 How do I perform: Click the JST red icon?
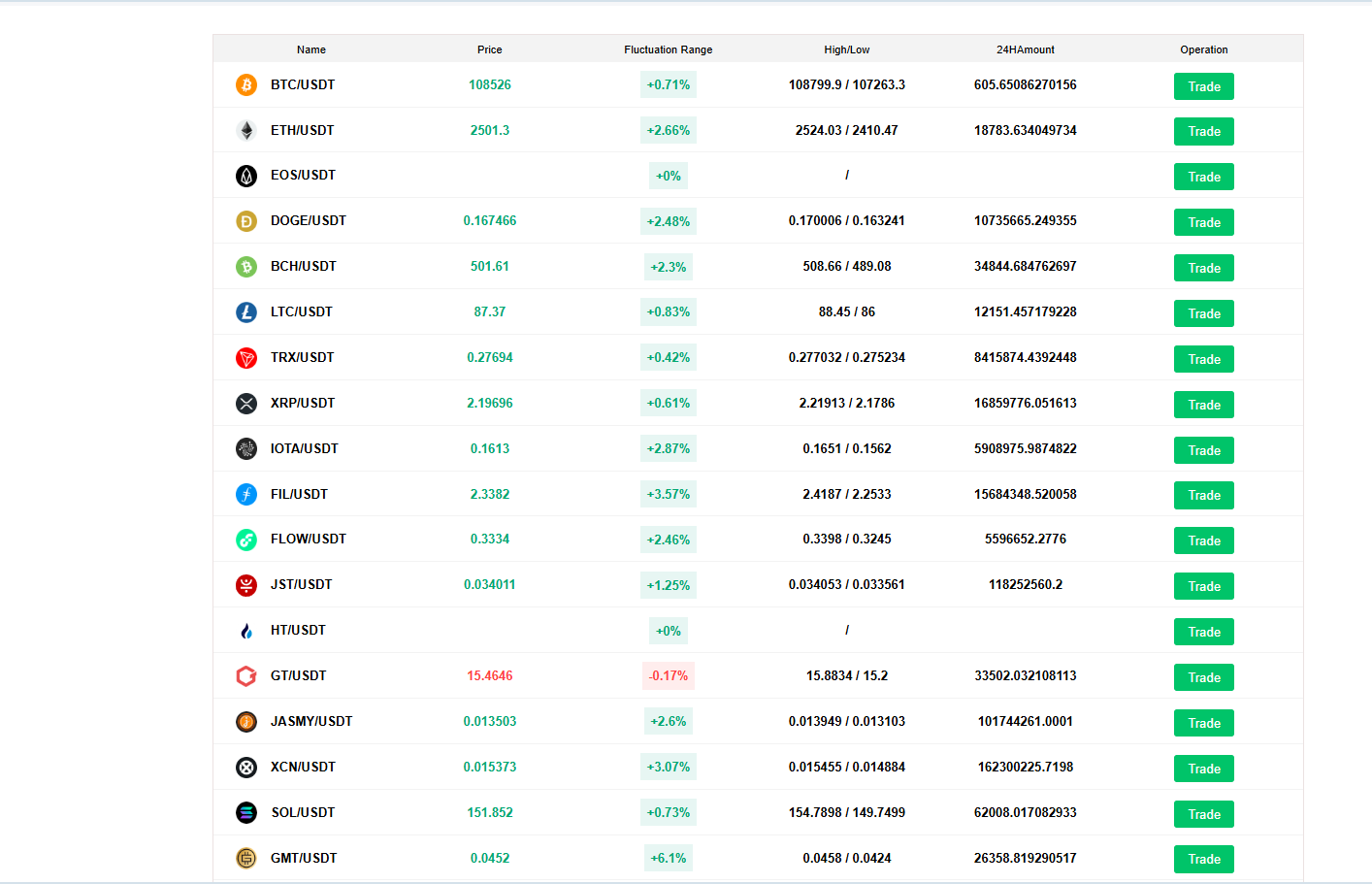246,585
